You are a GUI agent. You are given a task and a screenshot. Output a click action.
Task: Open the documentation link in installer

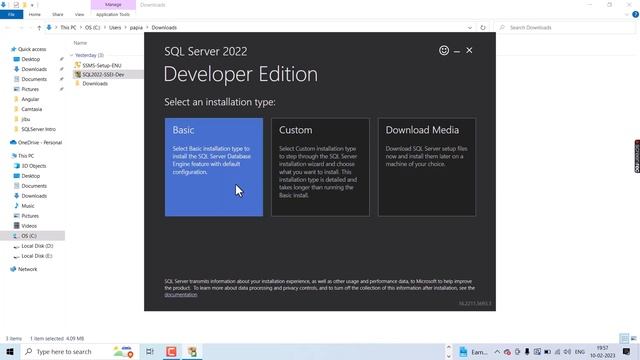click(x=180, y=295)
